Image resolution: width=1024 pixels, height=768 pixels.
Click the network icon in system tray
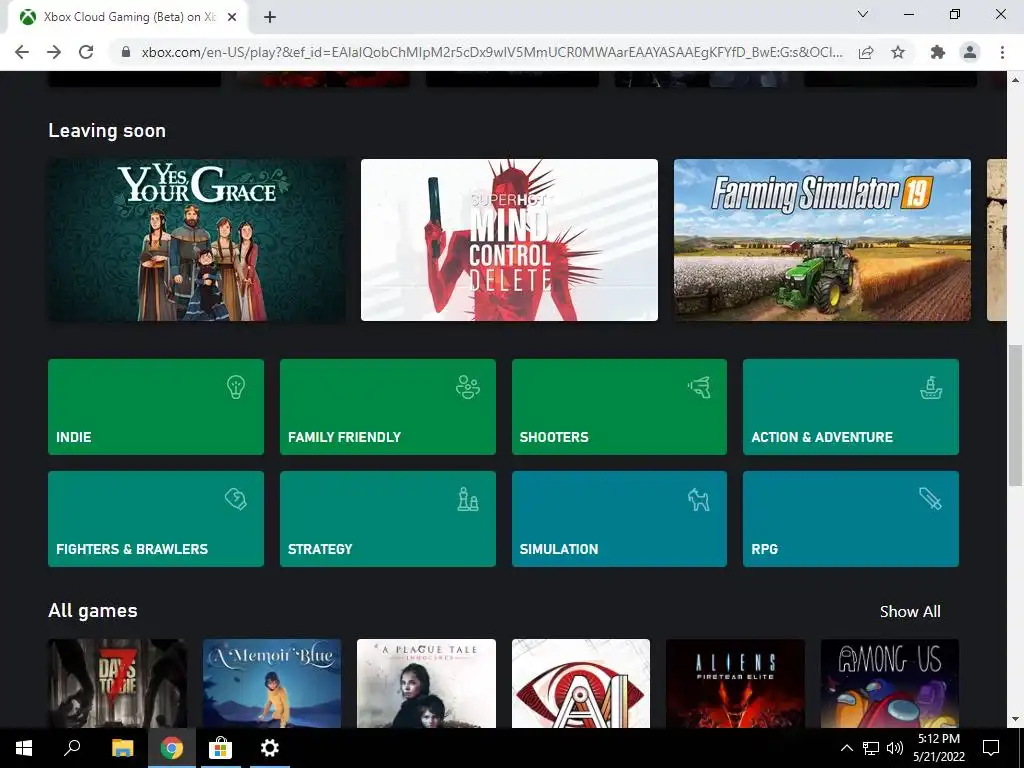(871, 748)
